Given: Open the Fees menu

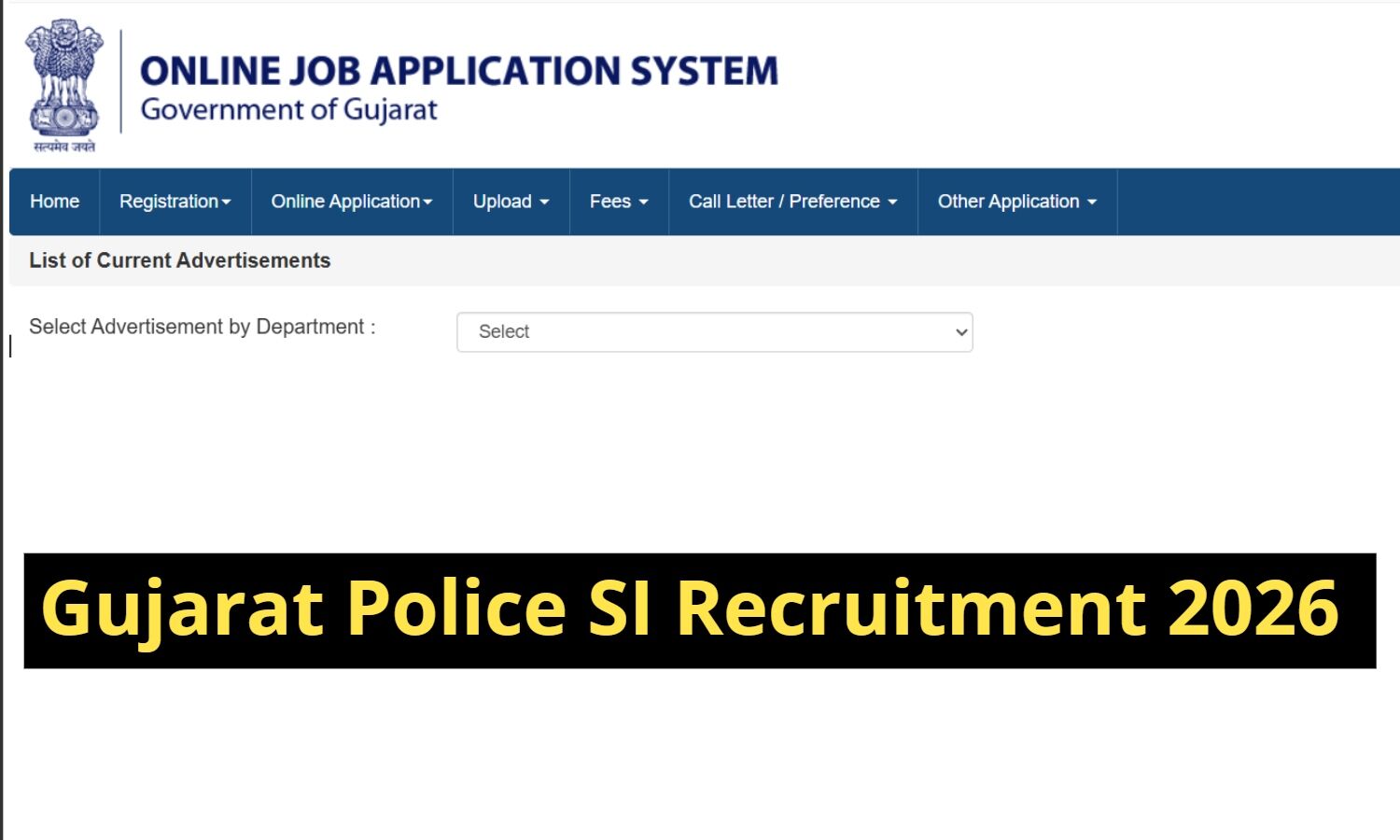Looking at the screenshot, I should [x=610, y=202].
